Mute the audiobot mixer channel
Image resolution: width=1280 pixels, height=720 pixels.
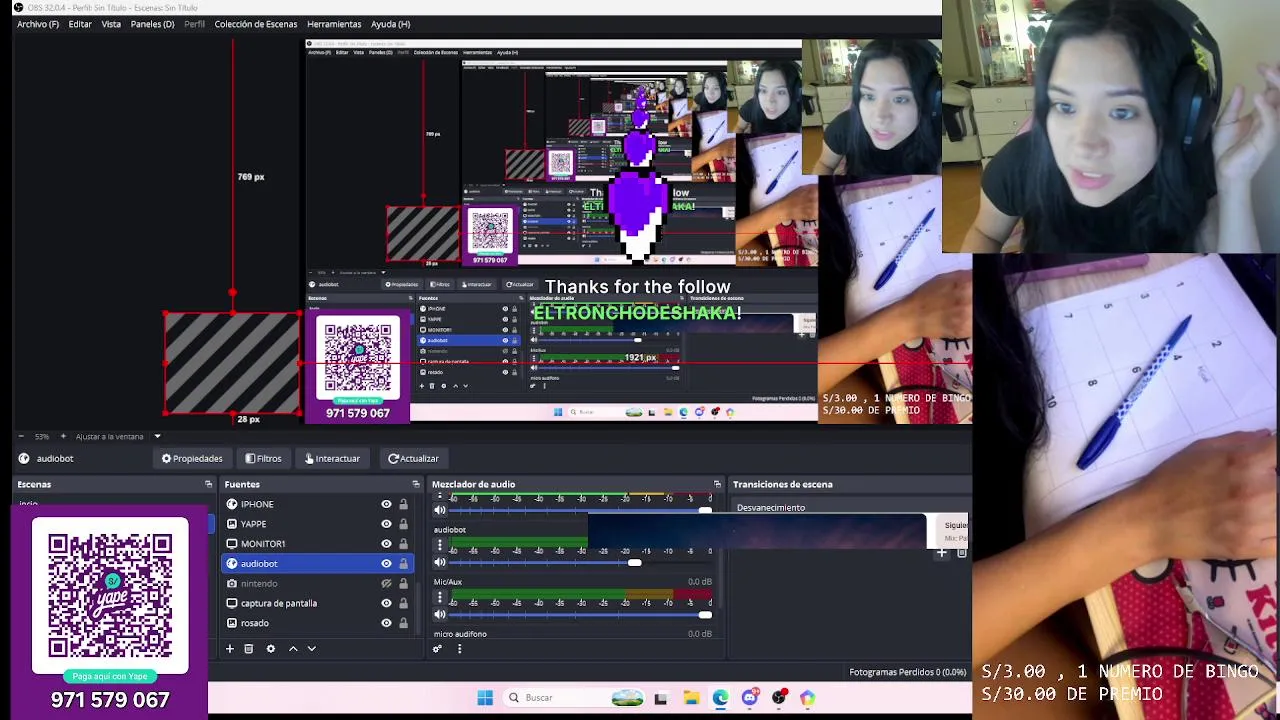click(x=439, y=562)
